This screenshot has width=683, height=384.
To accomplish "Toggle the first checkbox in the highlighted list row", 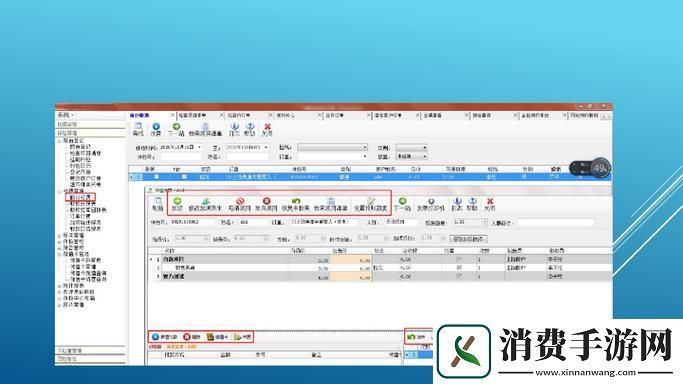I will coord(156,177).
